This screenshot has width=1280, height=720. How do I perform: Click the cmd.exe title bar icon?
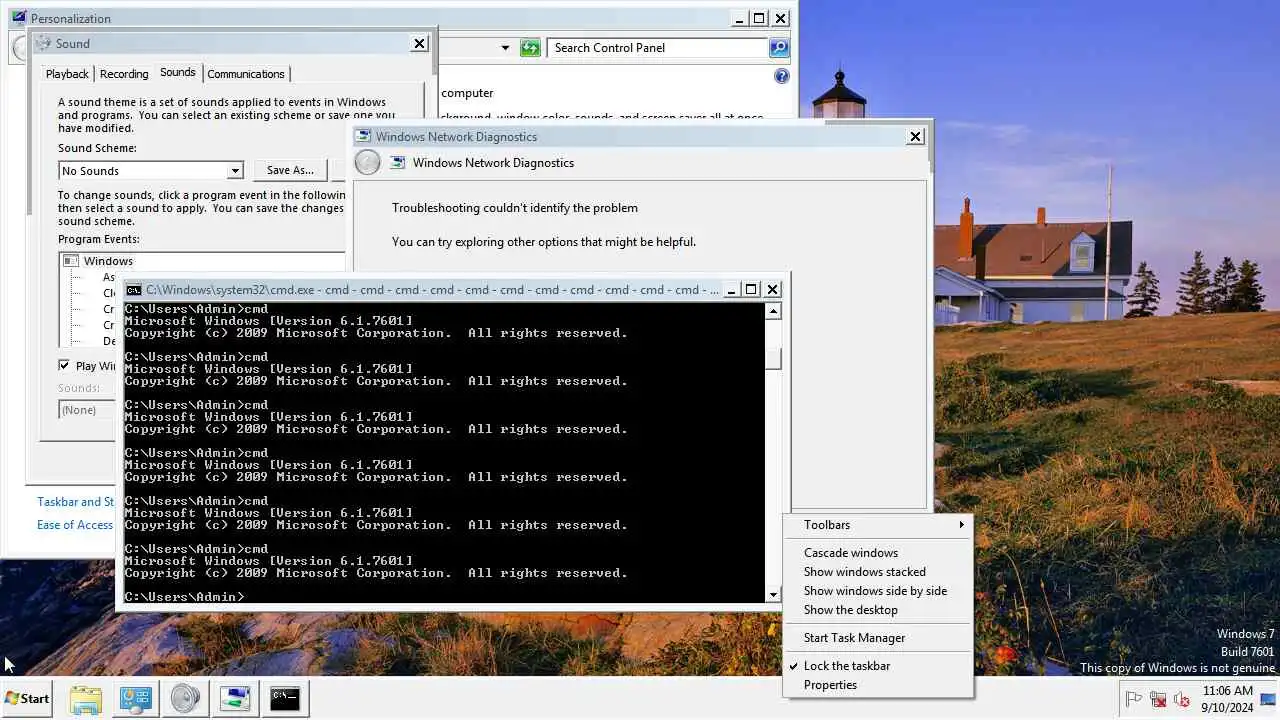(134, 290)
